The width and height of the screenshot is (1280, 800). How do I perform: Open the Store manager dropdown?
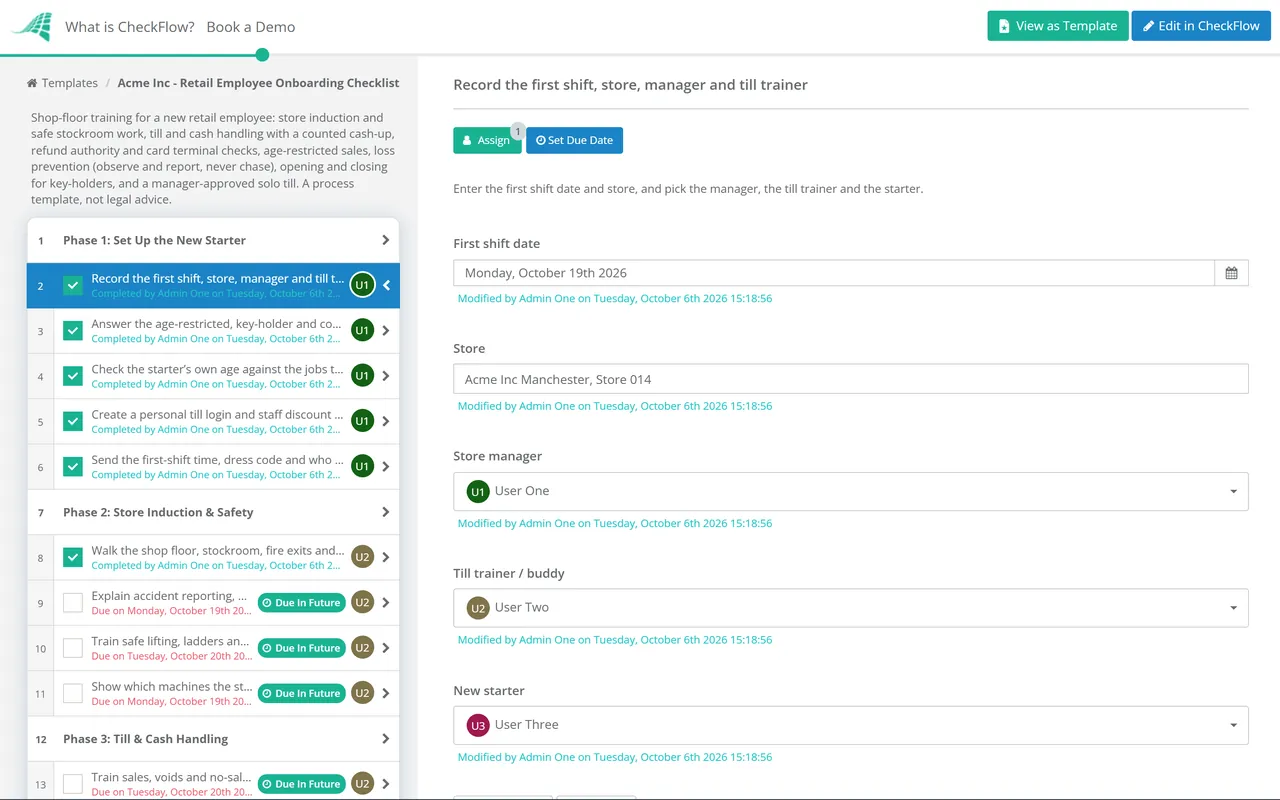point(851,491)
